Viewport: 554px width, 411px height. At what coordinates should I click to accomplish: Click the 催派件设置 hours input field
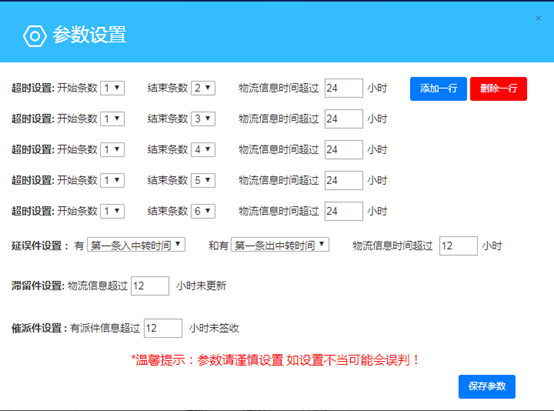pos(163,328)
